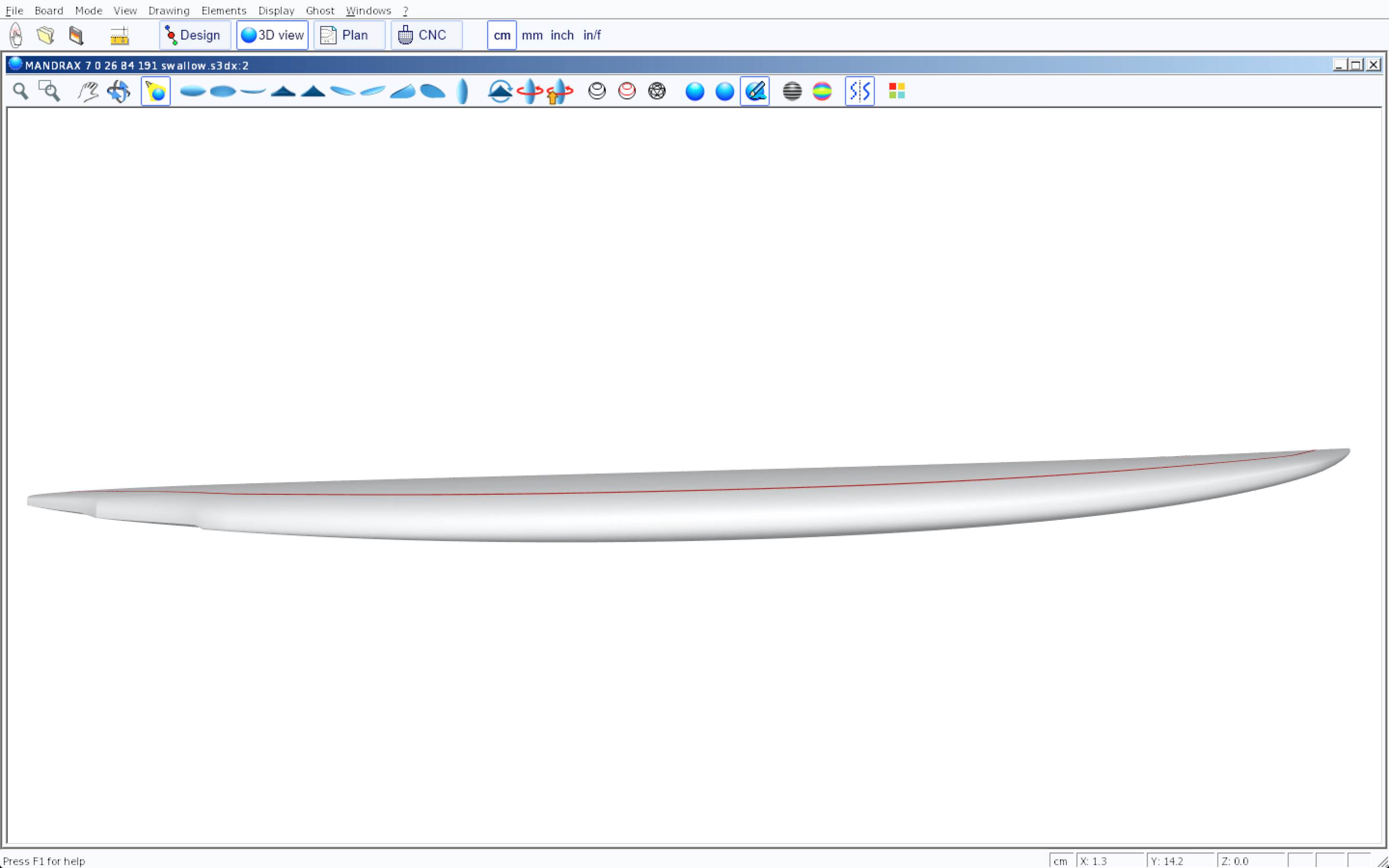
Task: Switch units to inch
Action: point(561,35)
